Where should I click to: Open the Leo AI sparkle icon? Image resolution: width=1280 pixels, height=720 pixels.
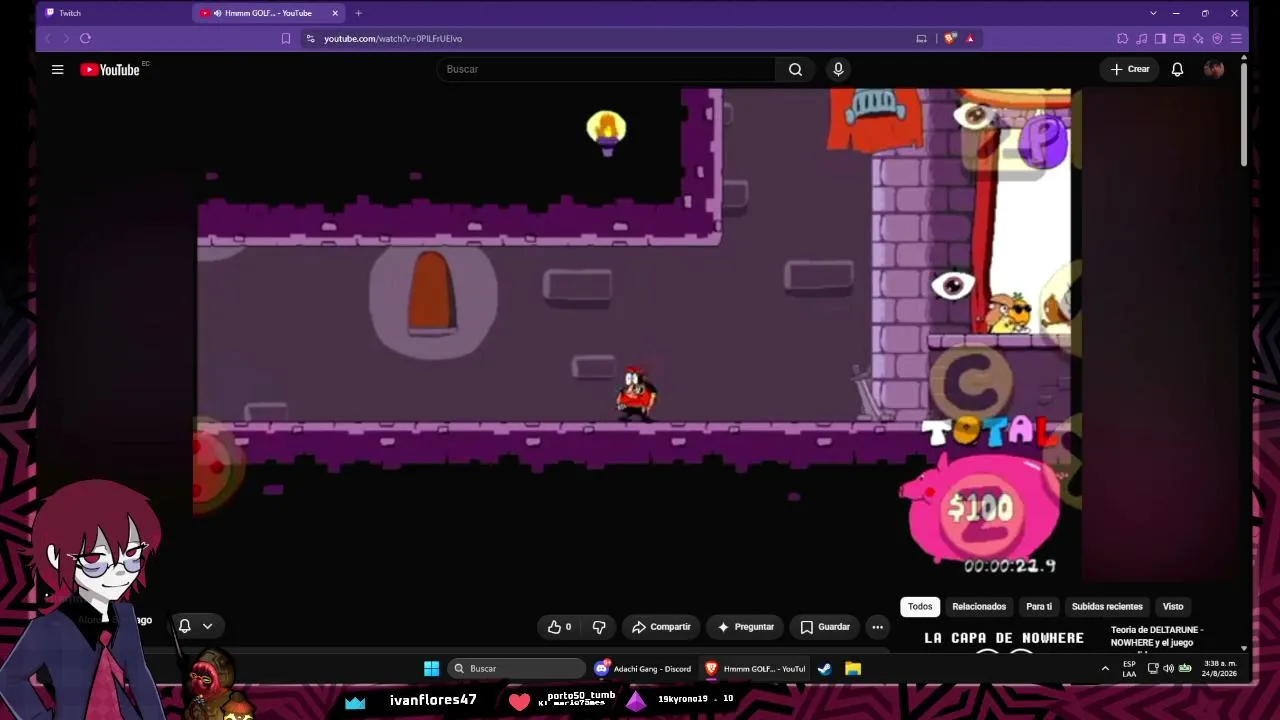(x=1198, y=38)
